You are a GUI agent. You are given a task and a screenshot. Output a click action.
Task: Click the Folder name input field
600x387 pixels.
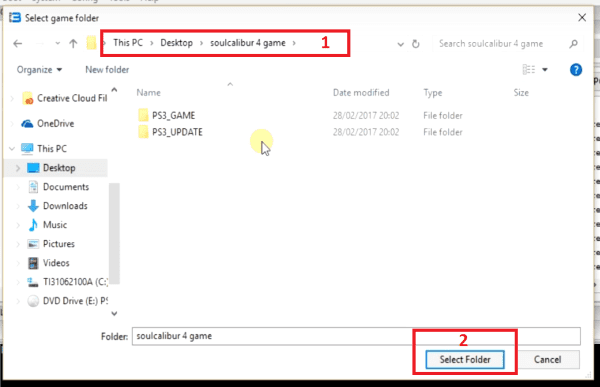pyautogui.click(x=356, y=336)
